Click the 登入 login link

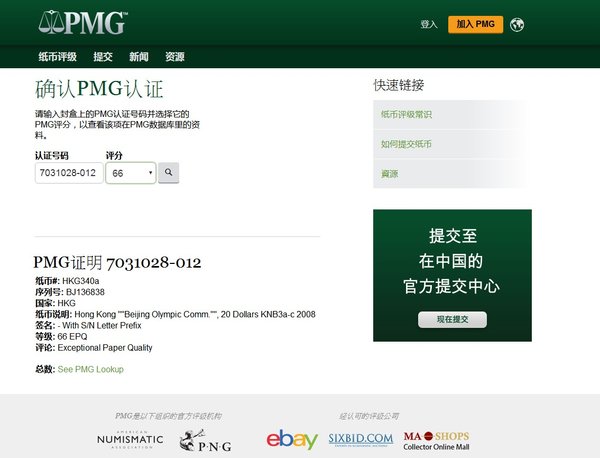coord(429,24)
